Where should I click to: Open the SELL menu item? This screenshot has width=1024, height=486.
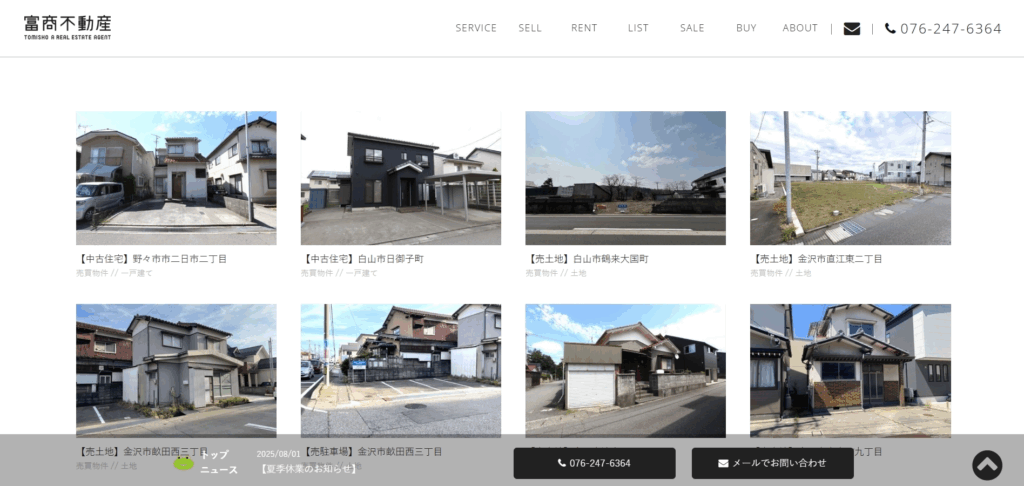pos(530,28)
